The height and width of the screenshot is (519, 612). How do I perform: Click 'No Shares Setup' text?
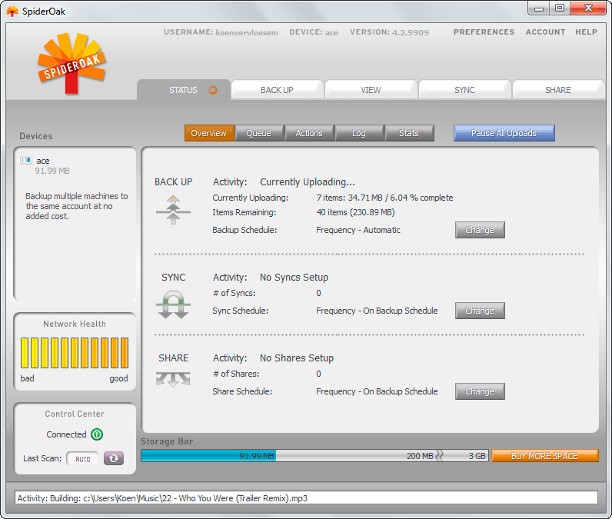coord(297,358)
